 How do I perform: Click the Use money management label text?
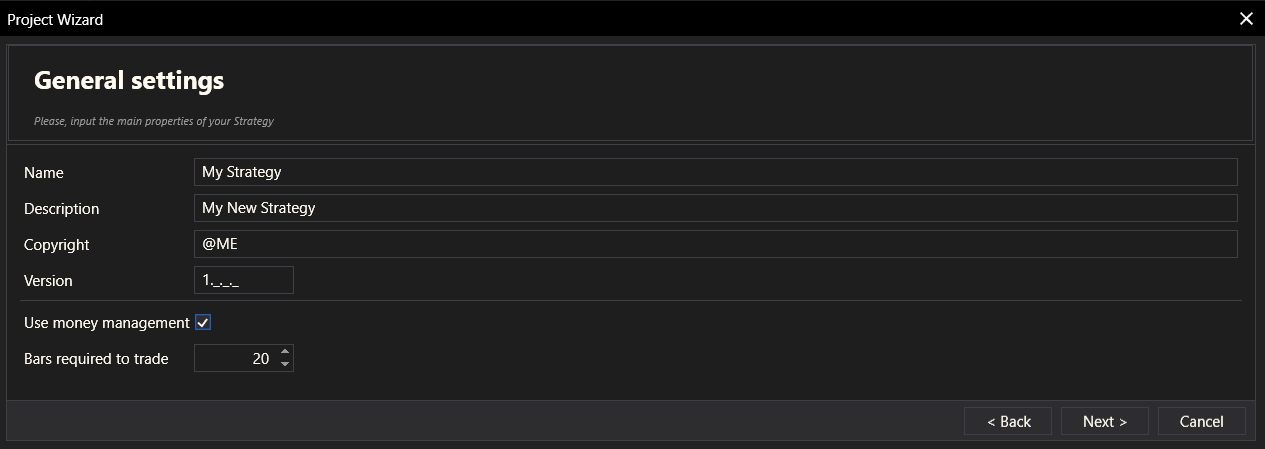[106, 323]
